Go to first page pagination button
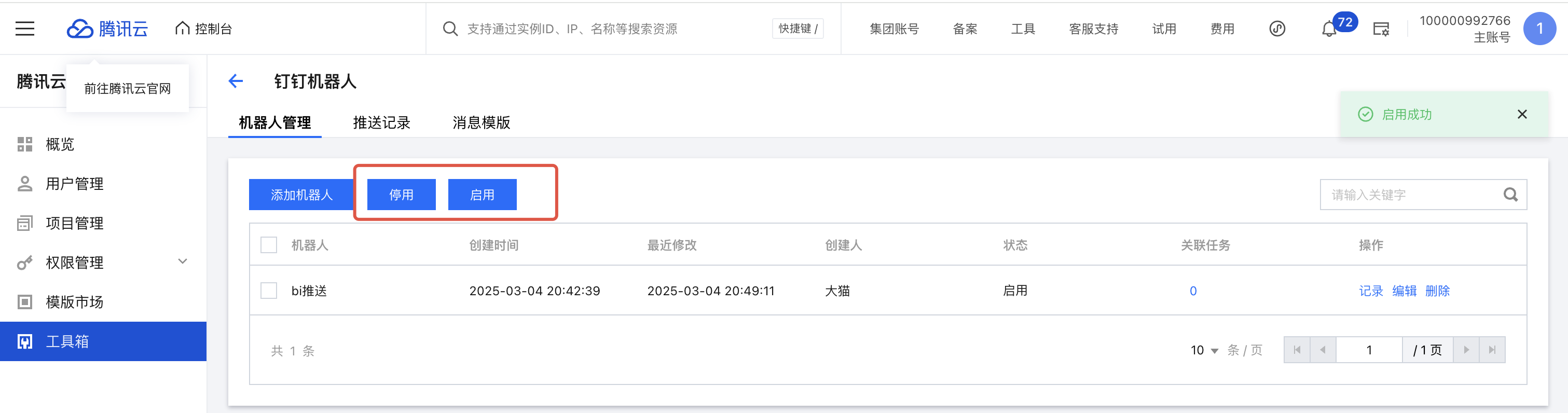Viewport: 1568px width, 413px height. pyautogui.click(x=1297, y=350)
